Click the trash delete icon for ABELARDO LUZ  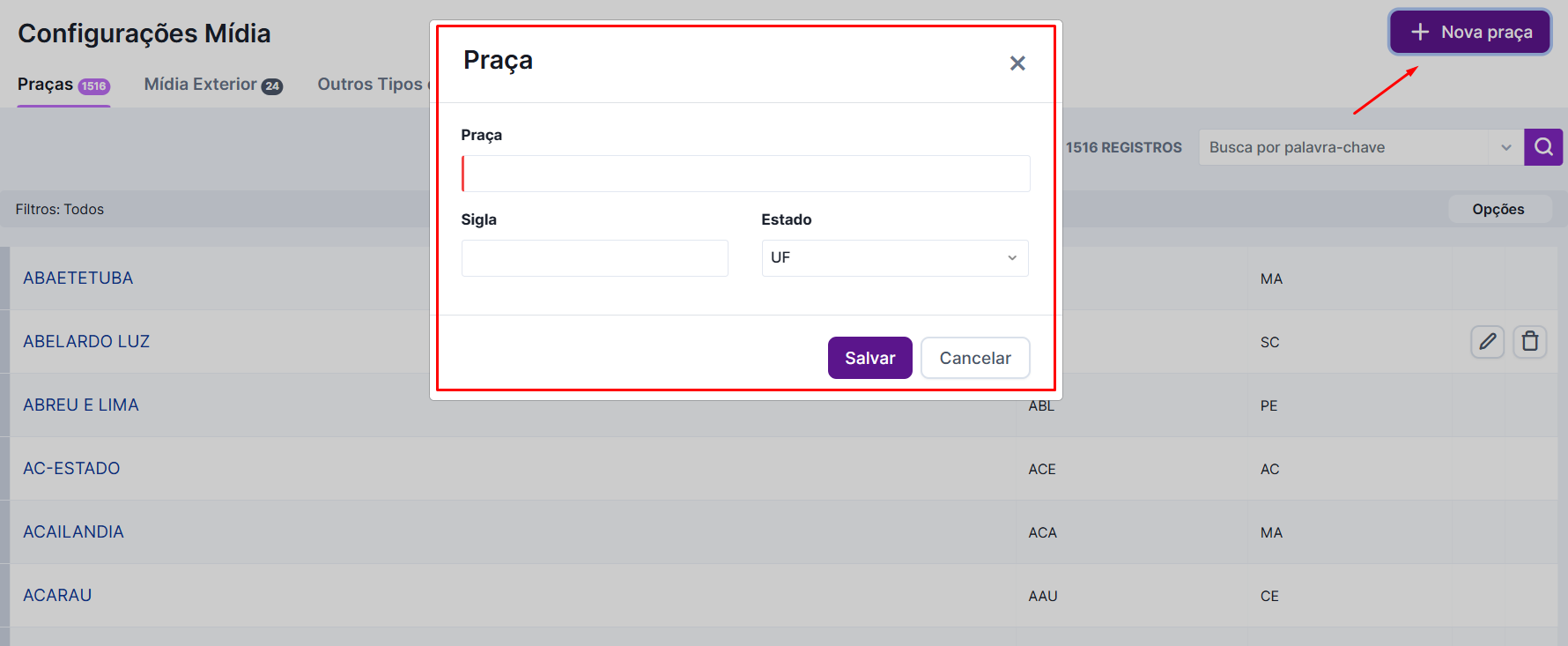(x=1530, y=341)
